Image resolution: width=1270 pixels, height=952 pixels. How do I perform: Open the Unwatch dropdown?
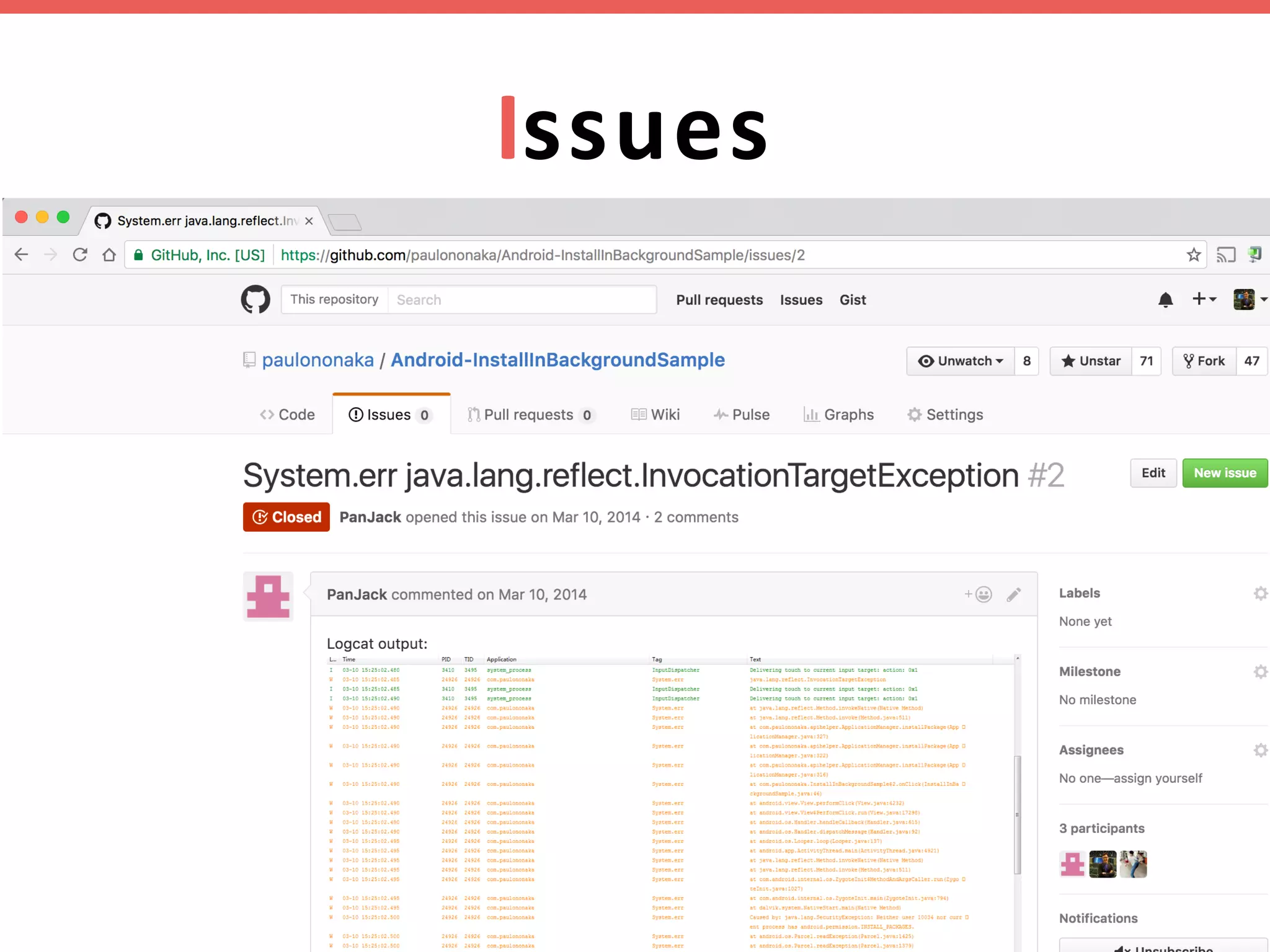[961, 361]
